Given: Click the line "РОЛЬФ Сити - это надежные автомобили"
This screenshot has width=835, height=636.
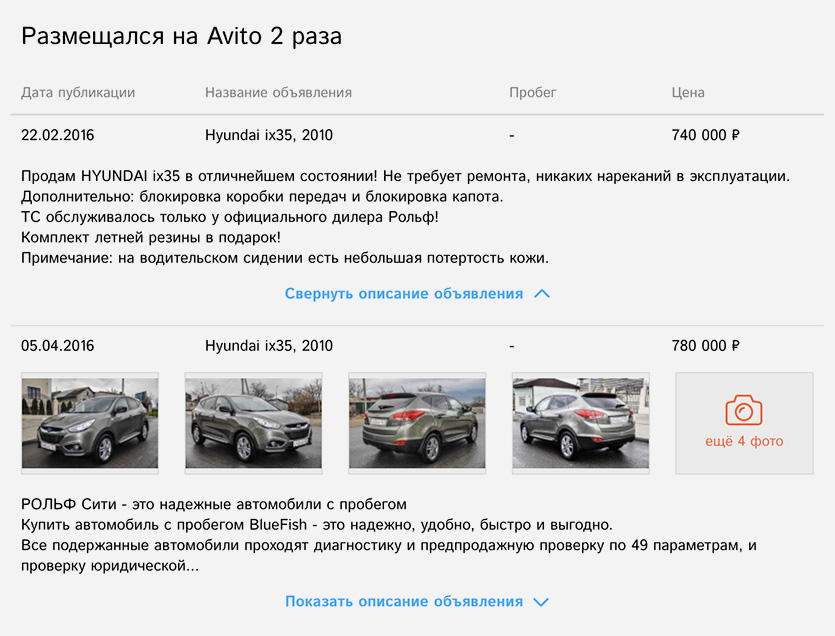Looking at the screenshot, I should point(214,504).
